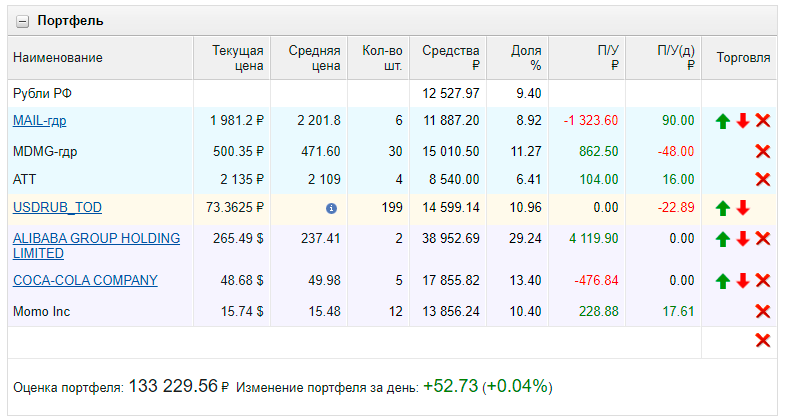
Task: Click MDMG-гдр quantity 30
Action: coord(396,151)
